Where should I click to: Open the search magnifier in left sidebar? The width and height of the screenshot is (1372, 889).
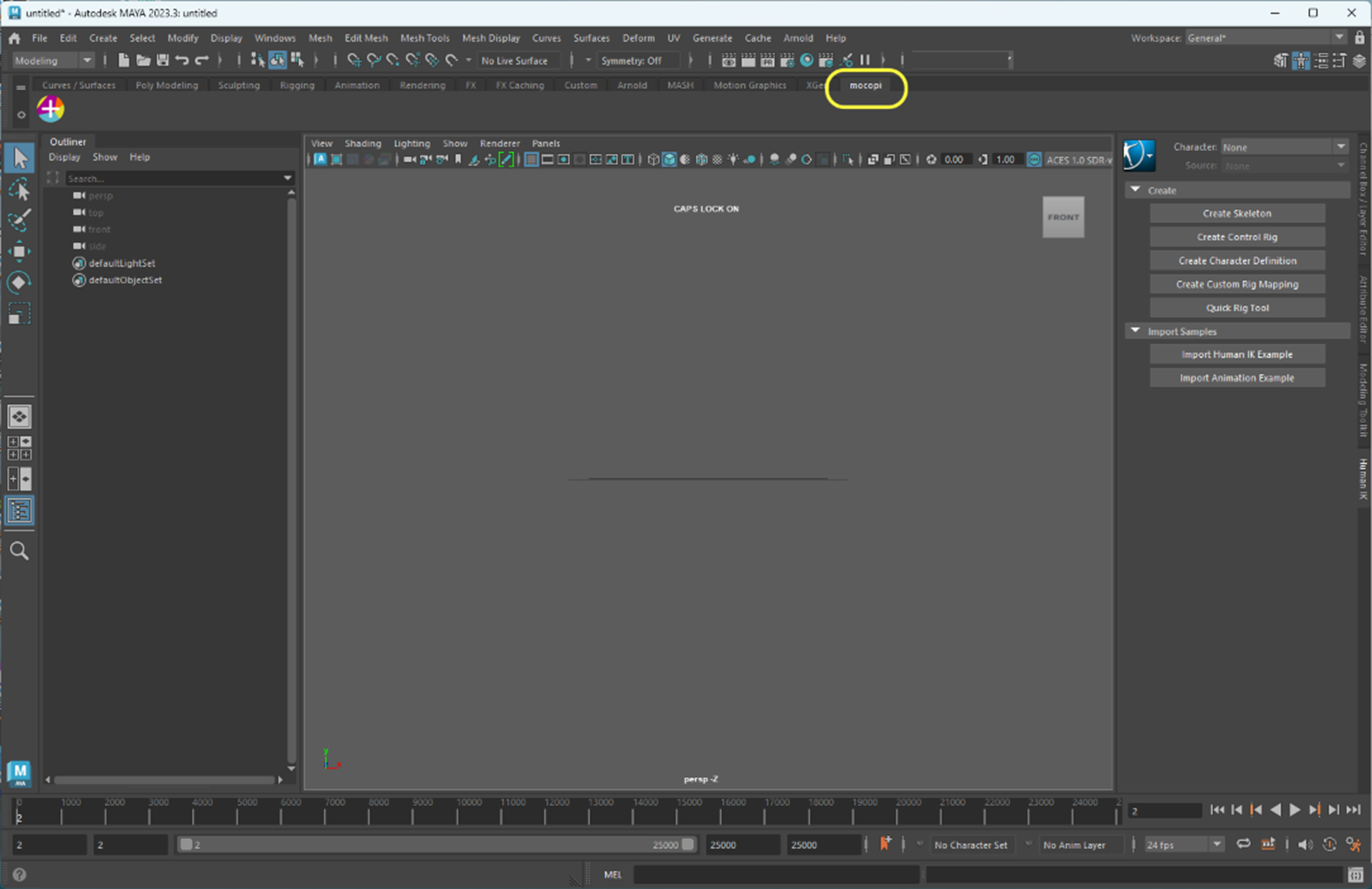pos(19,551)
